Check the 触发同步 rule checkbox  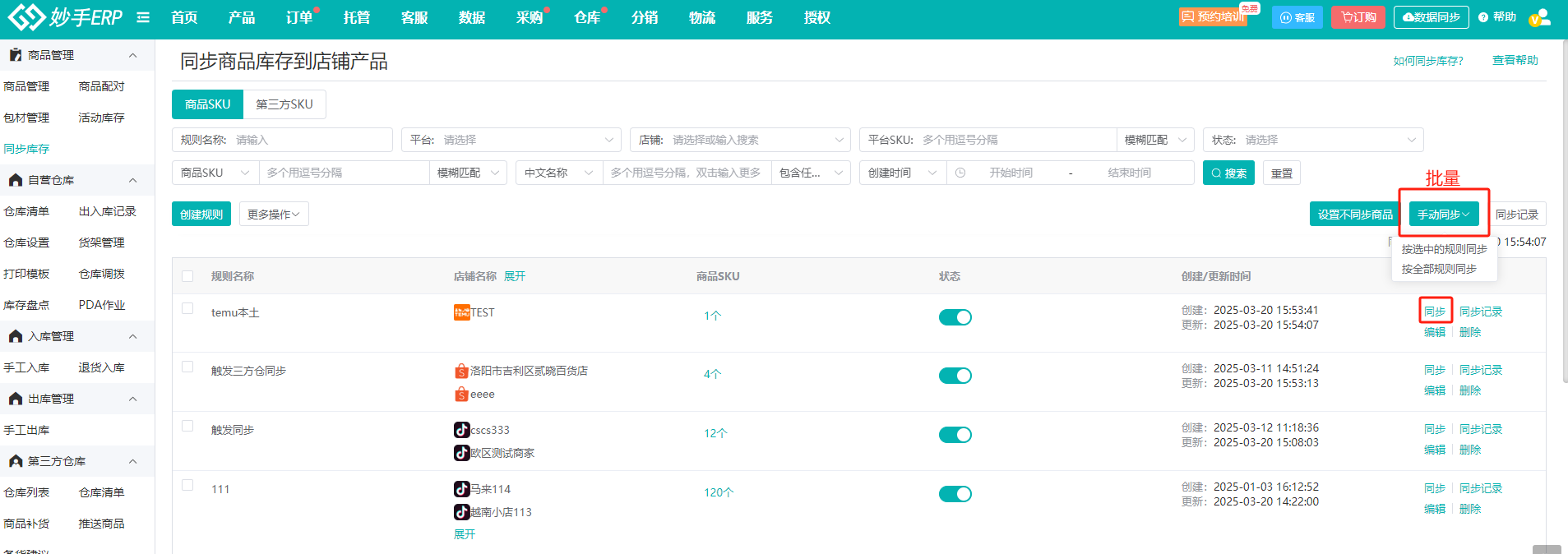(x=187, y=426)
